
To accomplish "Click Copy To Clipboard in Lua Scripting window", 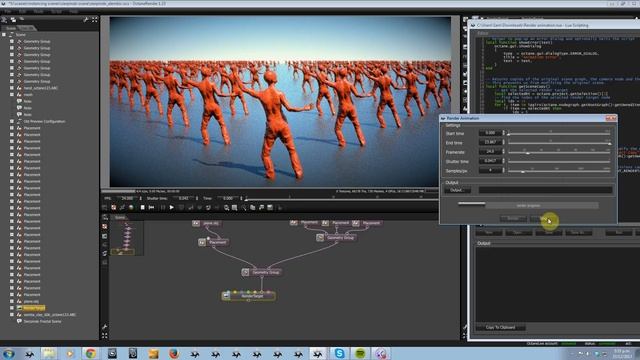I will [x=500, y=327].
